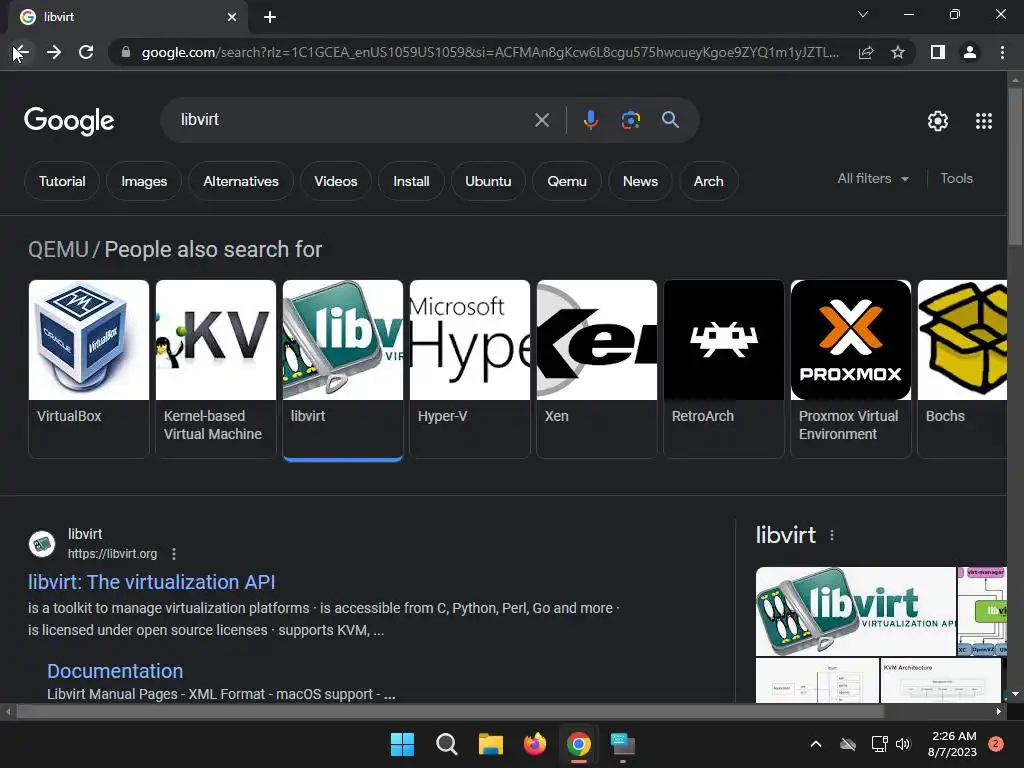Screen dimensions: 1024x768
Task: Search by image with Google Lens
Action: [x=630, y=120]
